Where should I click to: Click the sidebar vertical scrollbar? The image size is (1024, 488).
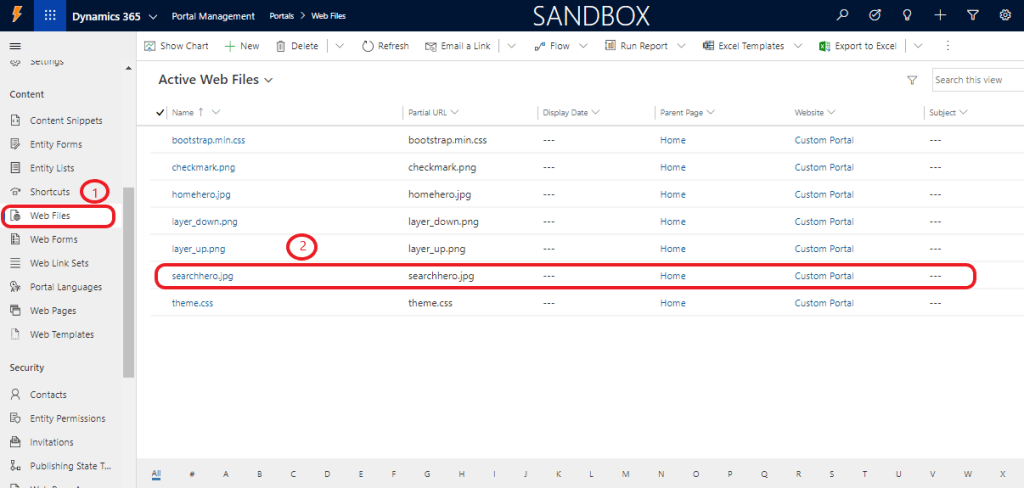128,280
